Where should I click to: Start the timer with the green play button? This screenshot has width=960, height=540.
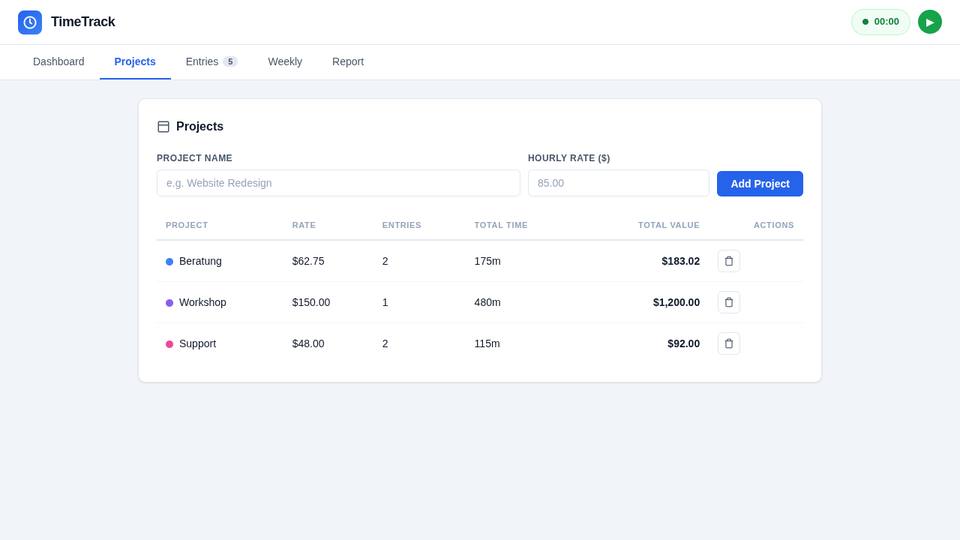[929, 22]
